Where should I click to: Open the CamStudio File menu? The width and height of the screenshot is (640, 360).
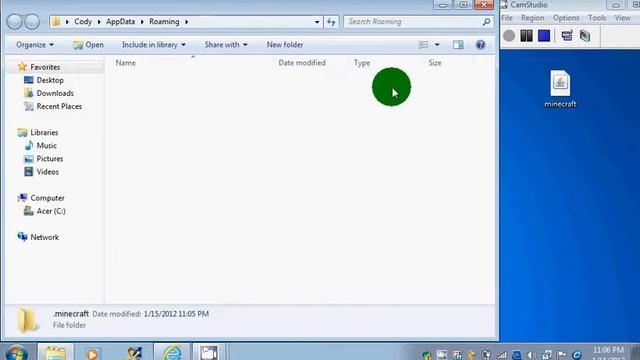pos(507,18)
